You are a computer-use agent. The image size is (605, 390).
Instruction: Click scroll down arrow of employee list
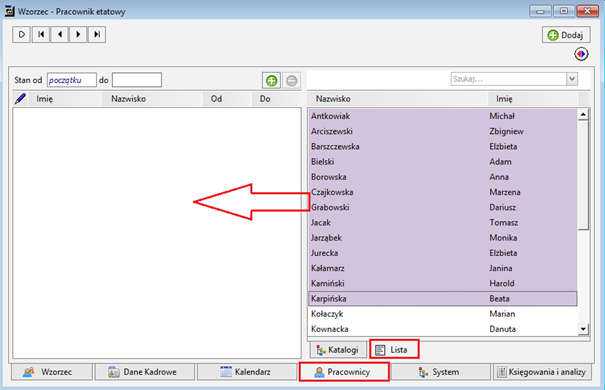point(583,329)
